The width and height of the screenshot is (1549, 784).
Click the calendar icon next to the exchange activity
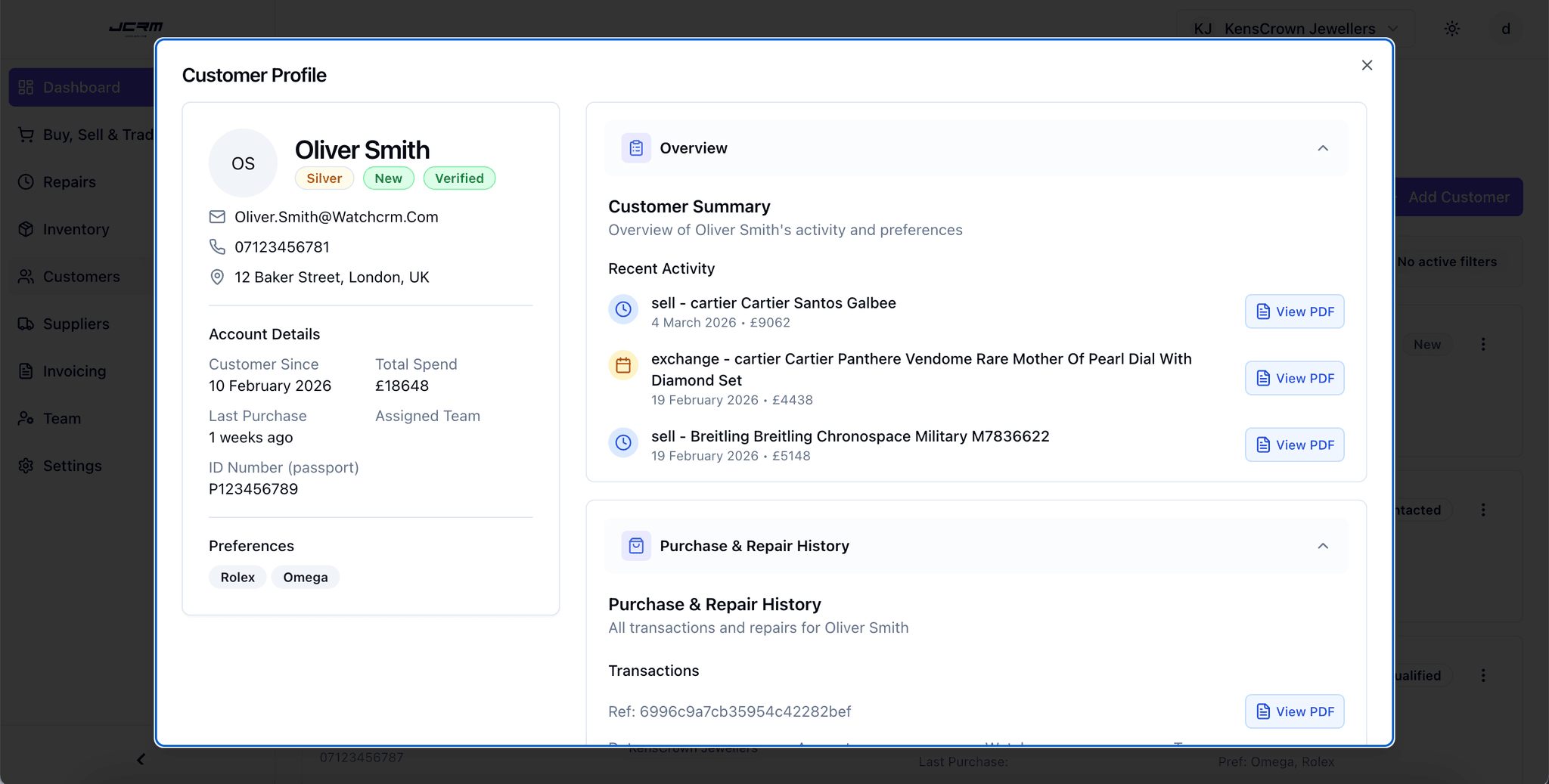[622, 365]
